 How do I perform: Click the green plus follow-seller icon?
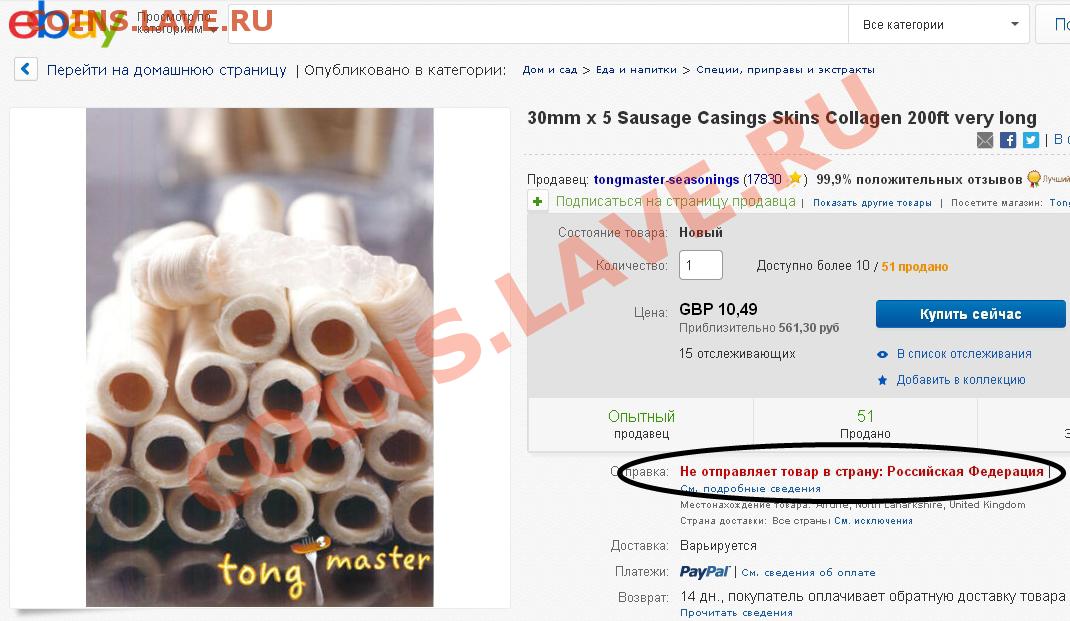click(538, 201)
